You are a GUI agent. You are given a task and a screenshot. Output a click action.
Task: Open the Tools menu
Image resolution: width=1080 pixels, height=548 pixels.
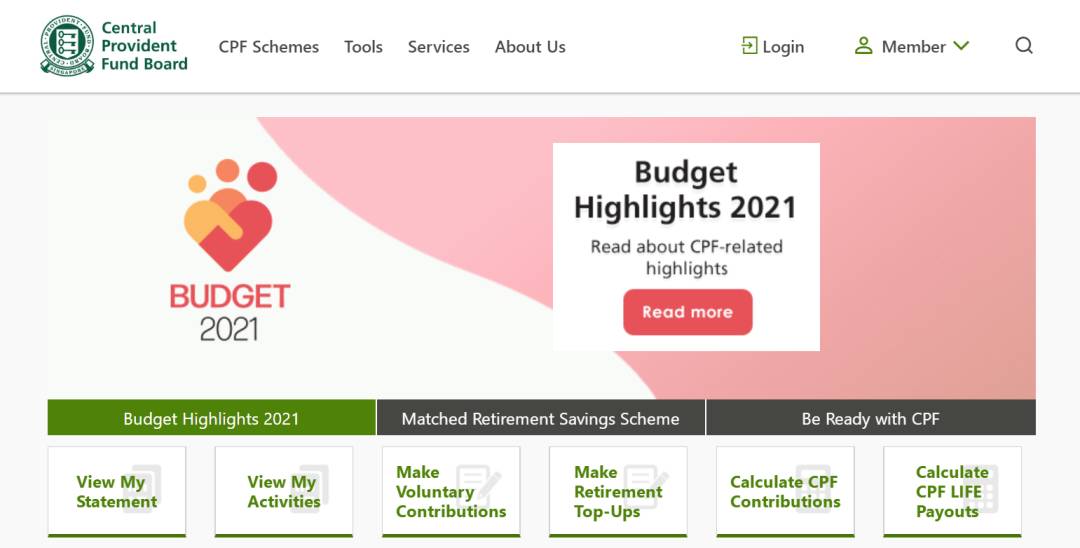[x=363, y=47]
